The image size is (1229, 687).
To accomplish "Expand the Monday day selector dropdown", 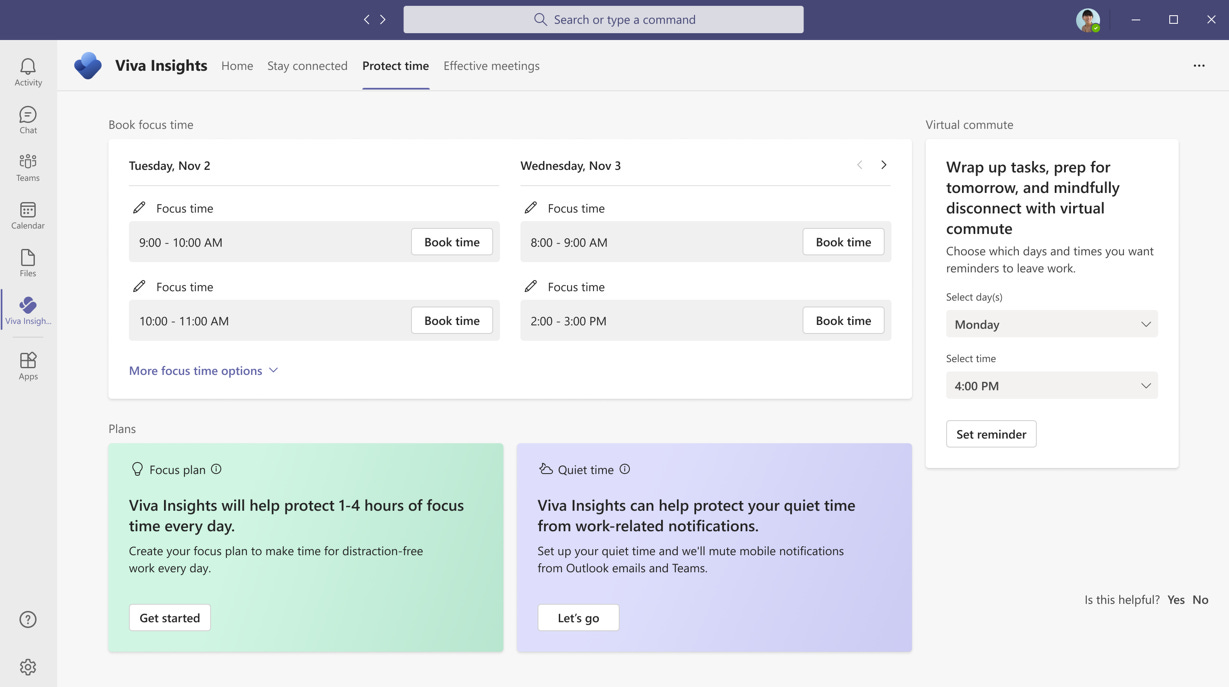I will [1051, 324].
